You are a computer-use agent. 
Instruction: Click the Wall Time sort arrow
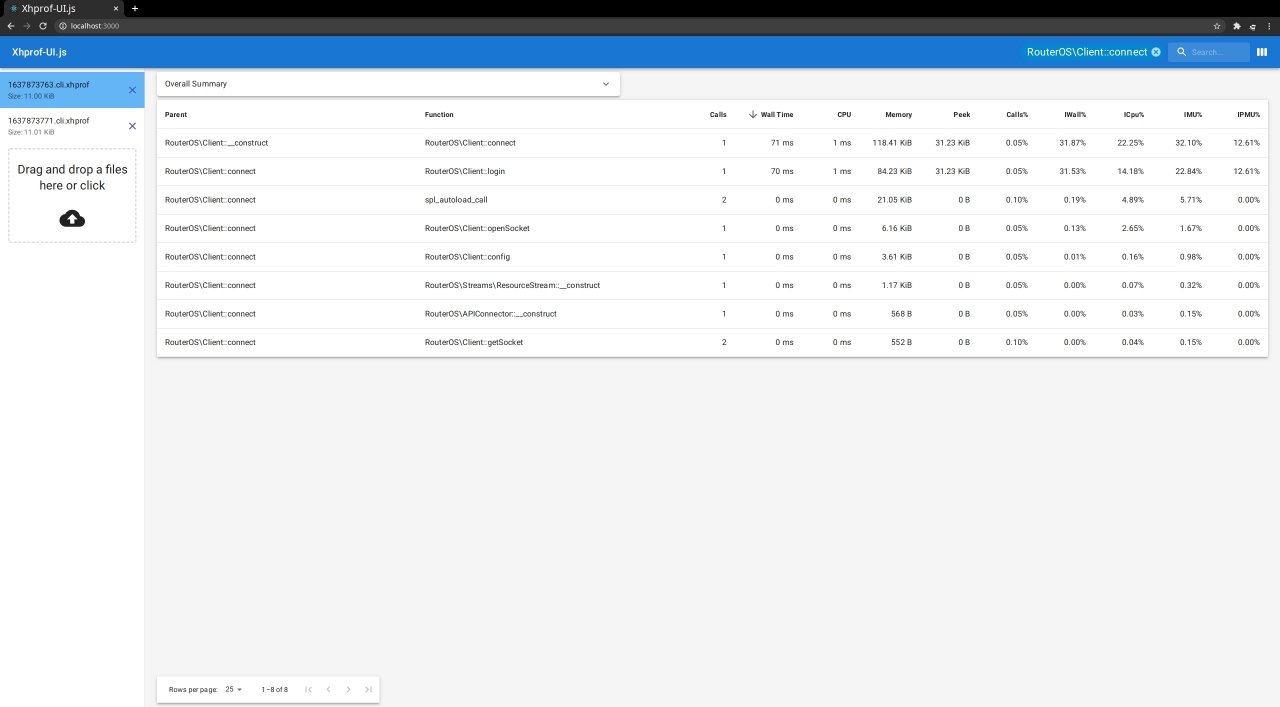coord(752,114)
